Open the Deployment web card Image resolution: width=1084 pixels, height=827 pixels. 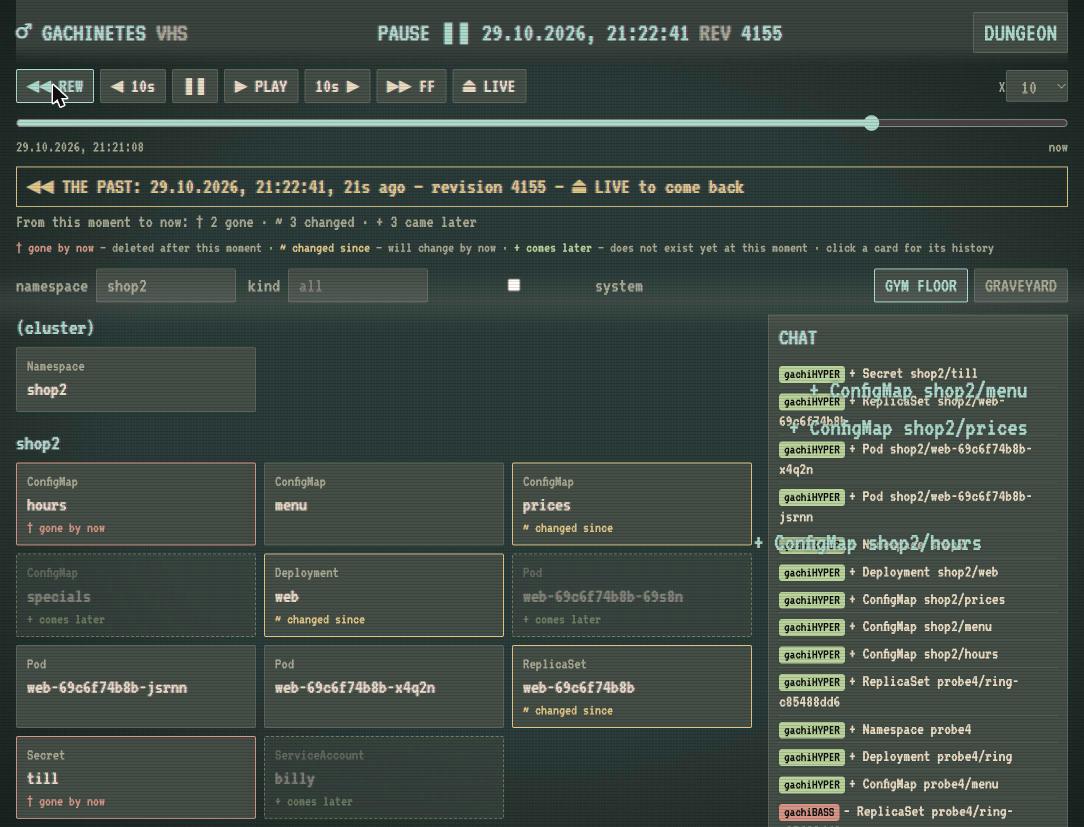(384, 595)
